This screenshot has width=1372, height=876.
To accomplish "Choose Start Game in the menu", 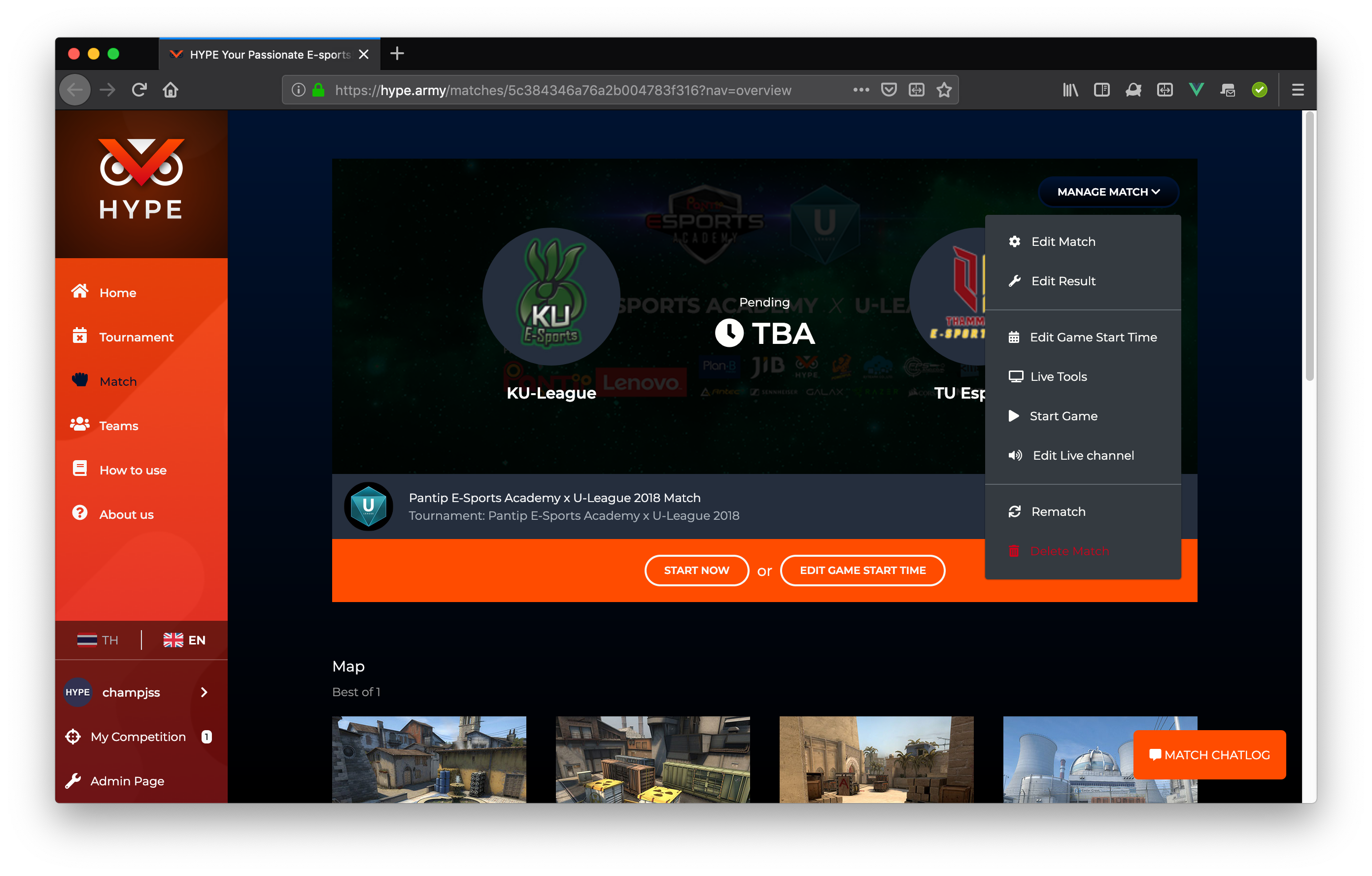I will click(1083, 416).
